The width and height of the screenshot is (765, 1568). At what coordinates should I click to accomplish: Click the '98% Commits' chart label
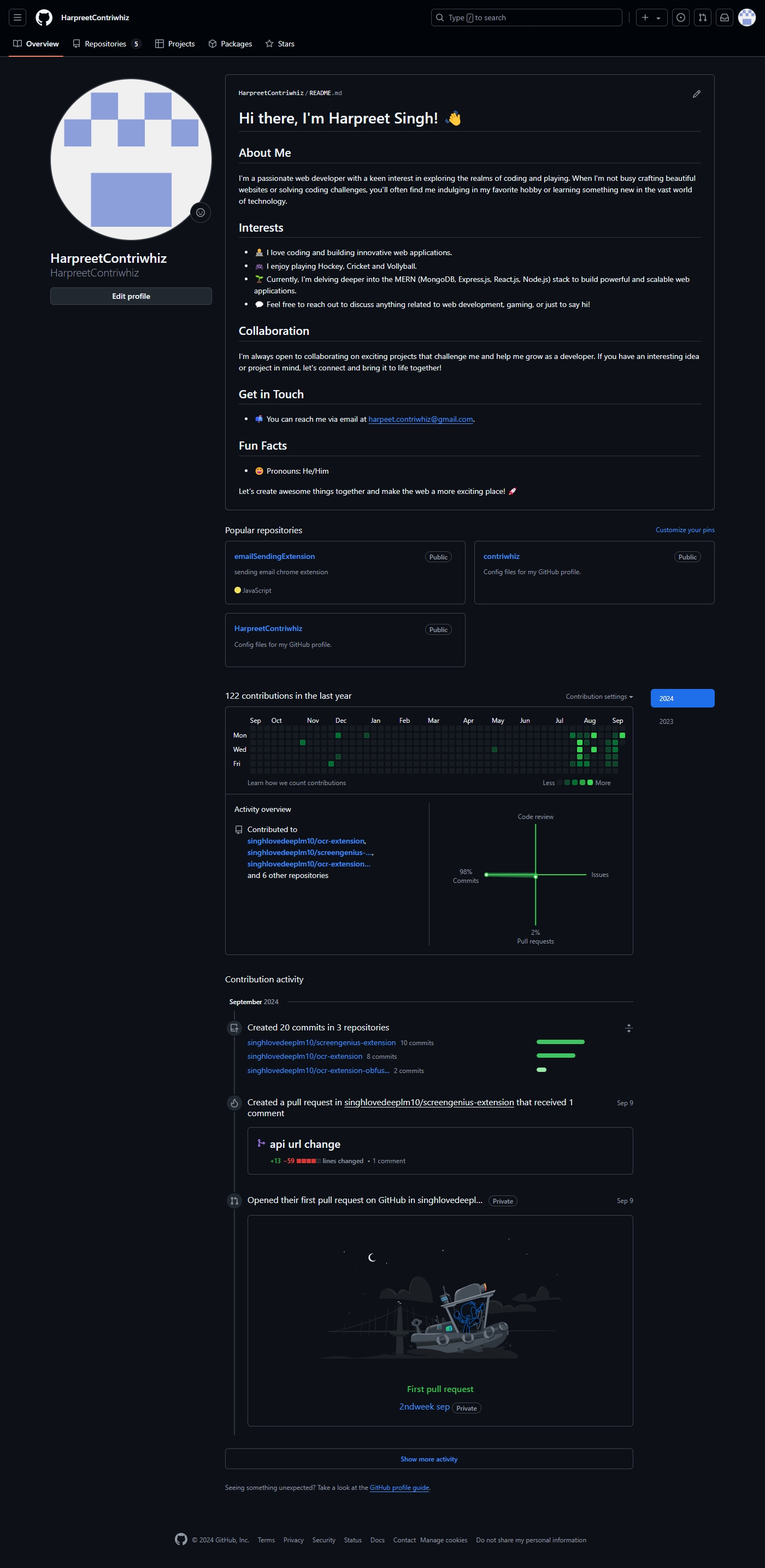click(x=466, y=876)
